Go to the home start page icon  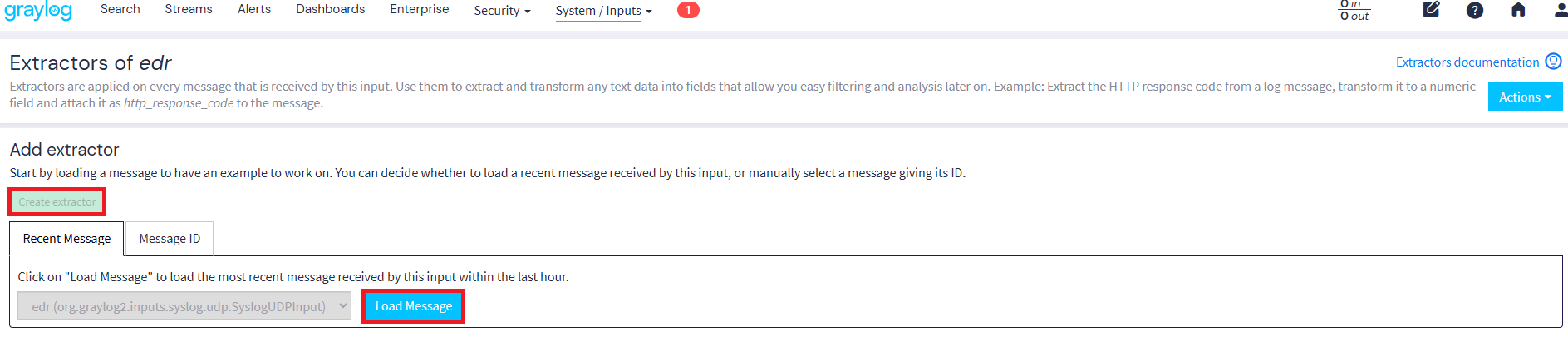pyautogui.click(x=1518, y=10)
